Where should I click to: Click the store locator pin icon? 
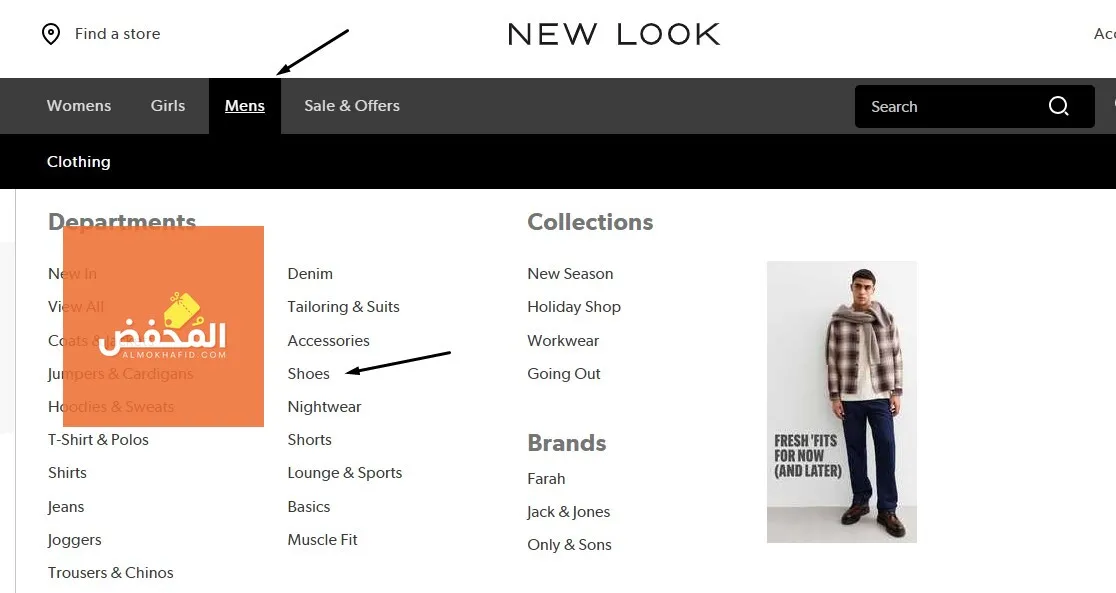click(x=51, y=33)
